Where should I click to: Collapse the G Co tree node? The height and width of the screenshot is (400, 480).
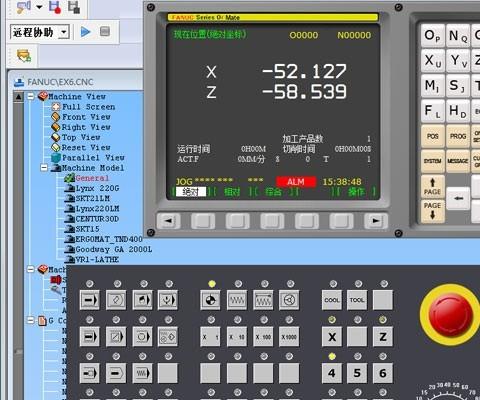31,320
